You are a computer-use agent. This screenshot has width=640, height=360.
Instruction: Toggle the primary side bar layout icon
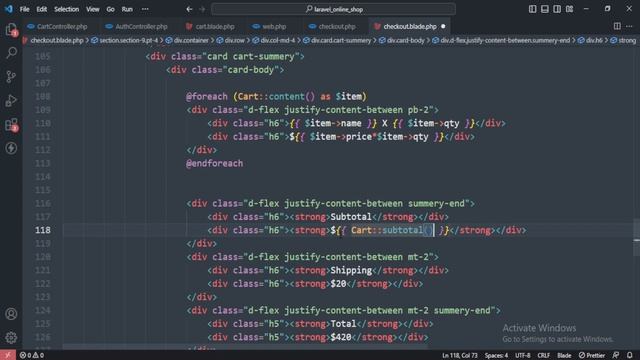(x=532, y=9)
